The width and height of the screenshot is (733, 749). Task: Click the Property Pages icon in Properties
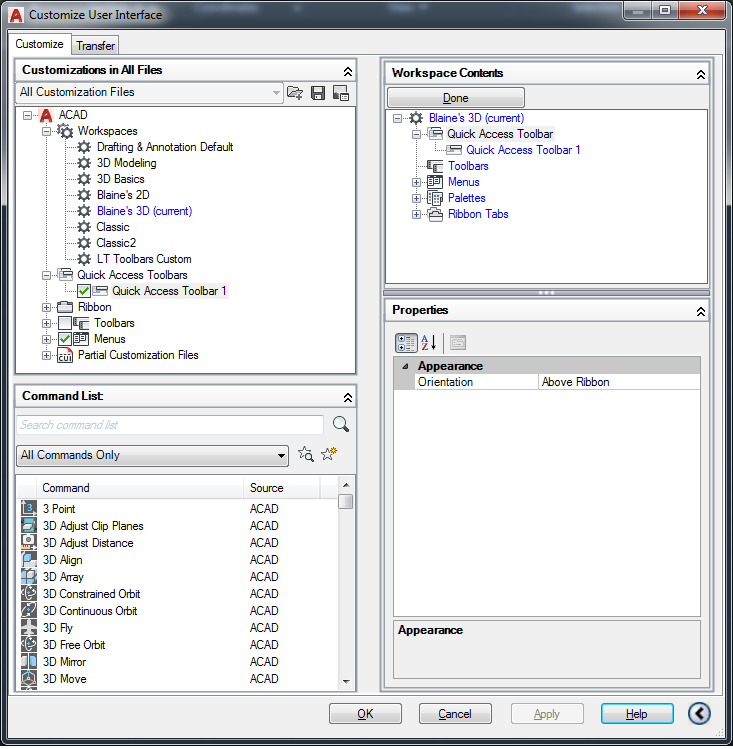[x=457, y=342]
